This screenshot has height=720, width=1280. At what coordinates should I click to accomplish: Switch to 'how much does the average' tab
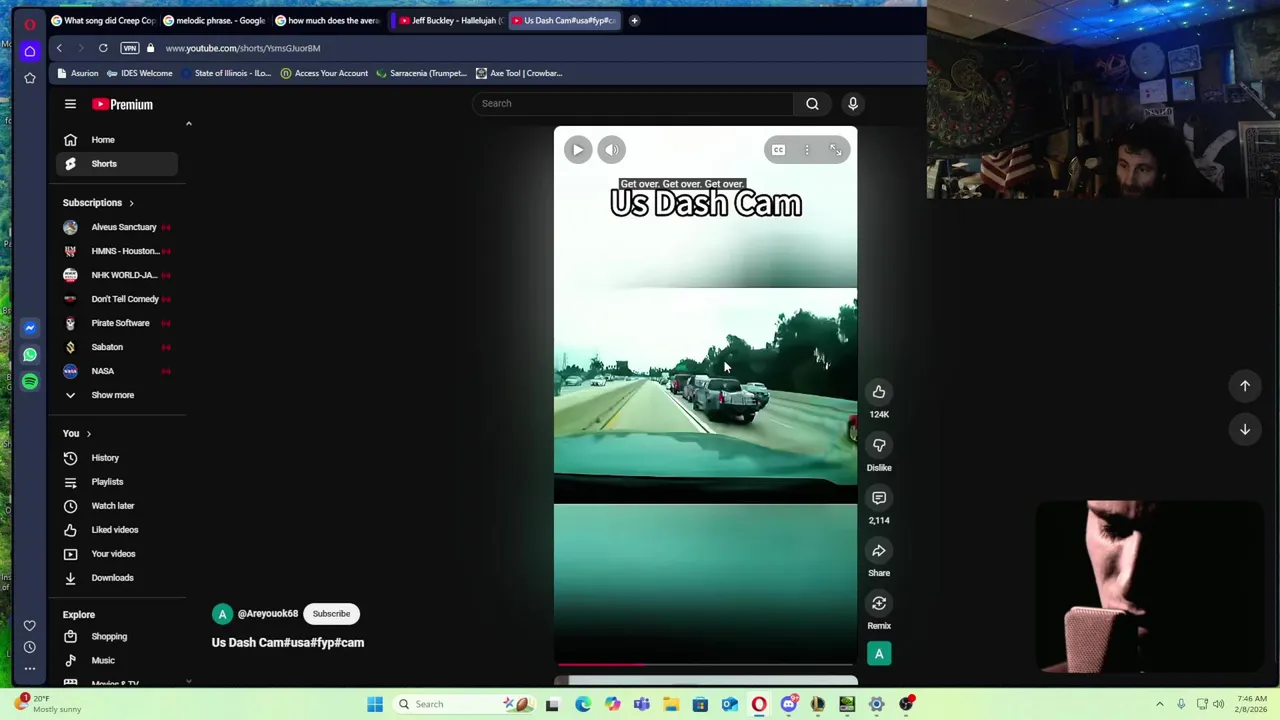coord(327,20)
